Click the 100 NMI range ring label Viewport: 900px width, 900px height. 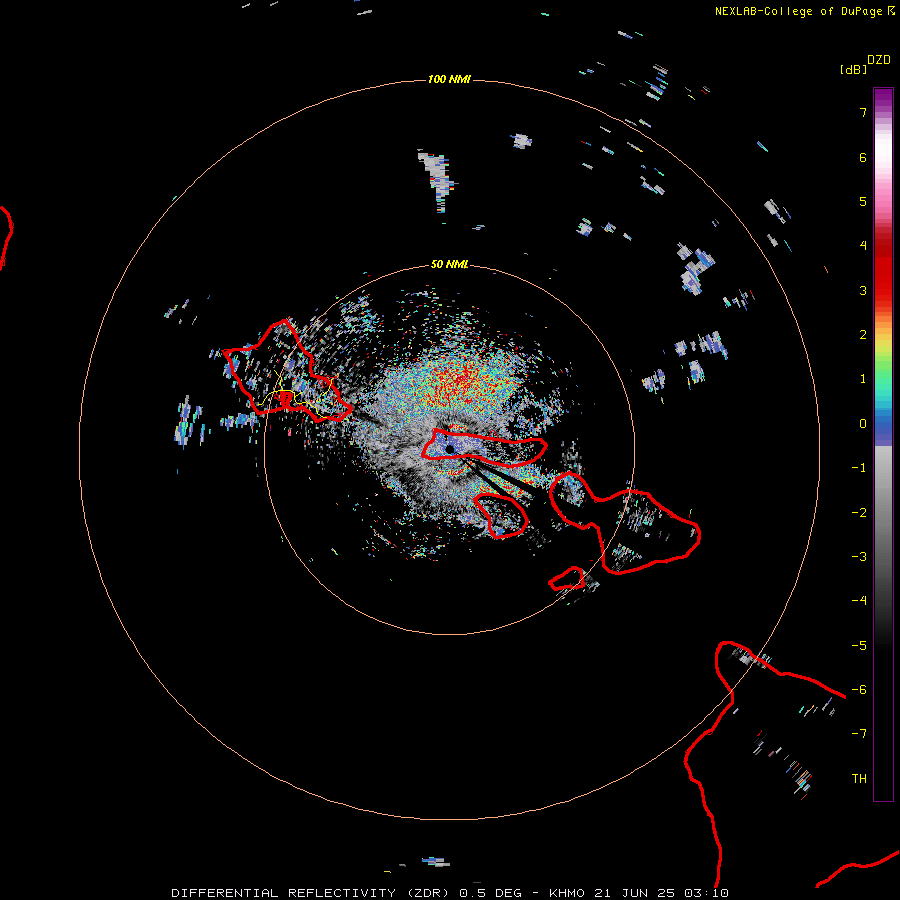click(x=449, y=79)
